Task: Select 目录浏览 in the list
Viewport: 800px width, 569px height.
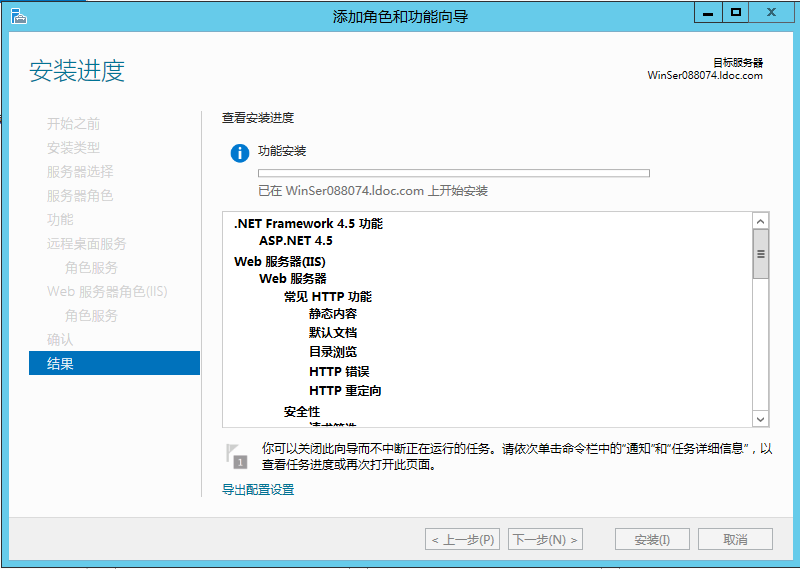Action: pos(333,352)
